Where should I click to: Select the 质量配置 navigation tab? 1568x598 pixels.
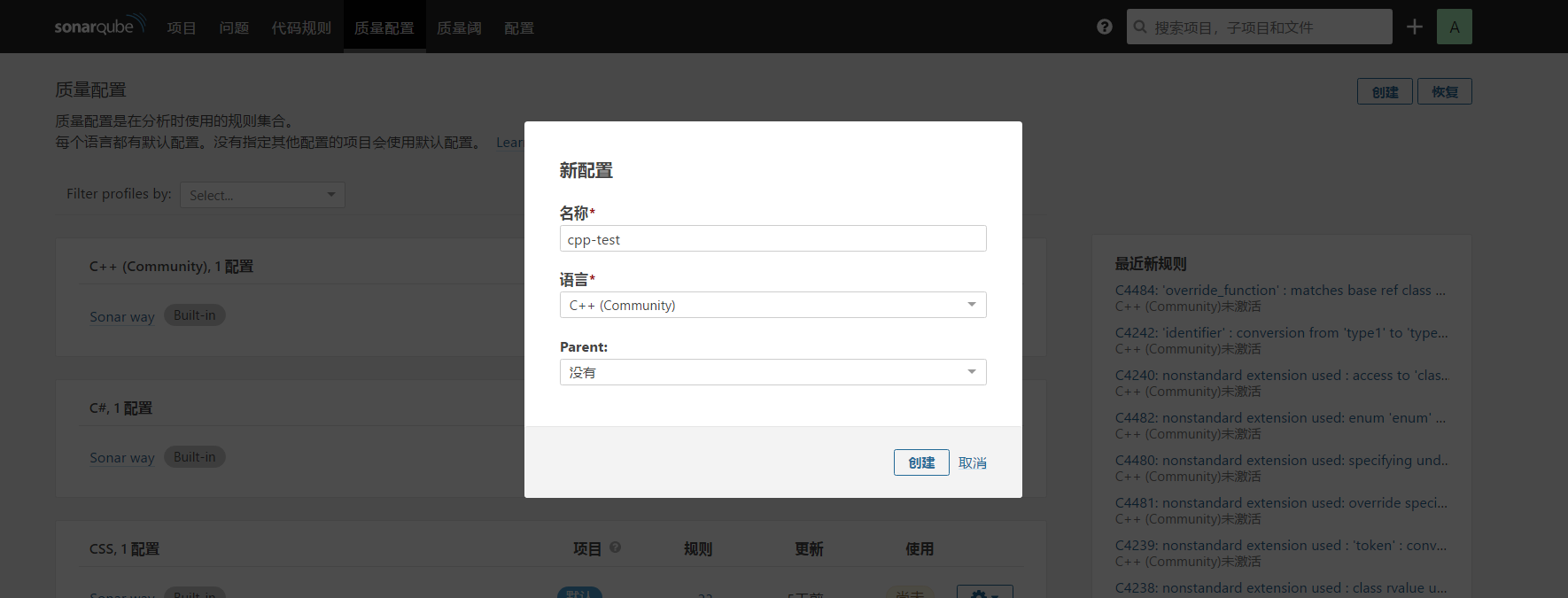(x=384, y=27)
